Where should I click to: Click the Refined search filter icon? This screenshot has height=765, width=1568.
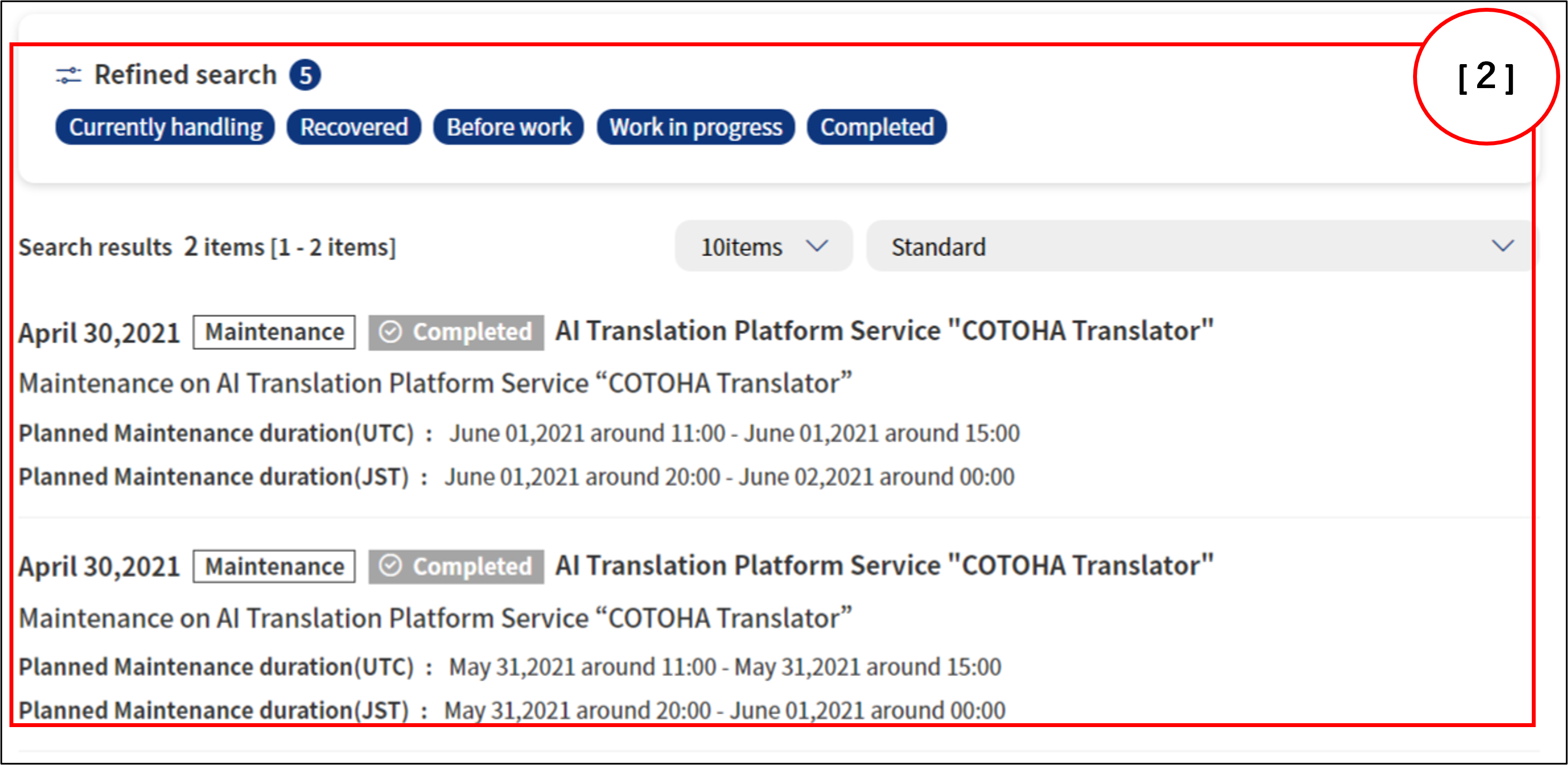pyautogui.click(x=68, y=75)
